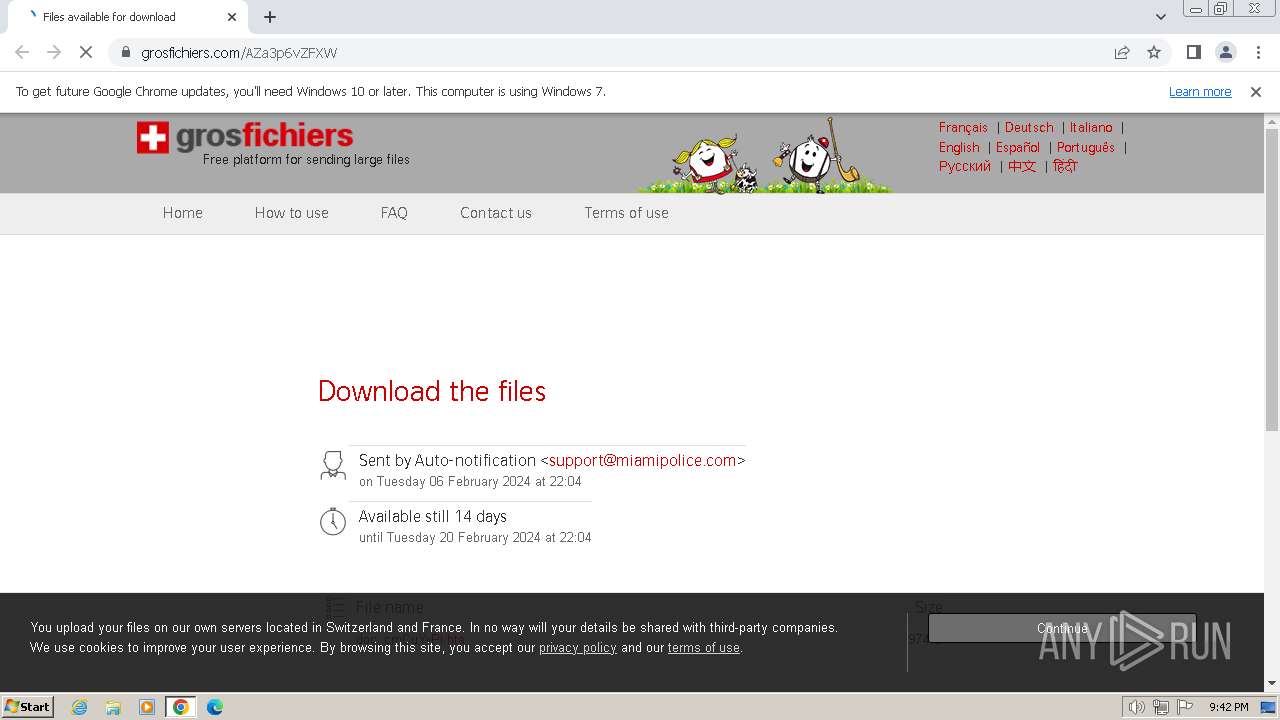The height and width of the screenshot is (720, 1280).
Task: Switch language to Deutsch
Action: (x=1029, y=128)
